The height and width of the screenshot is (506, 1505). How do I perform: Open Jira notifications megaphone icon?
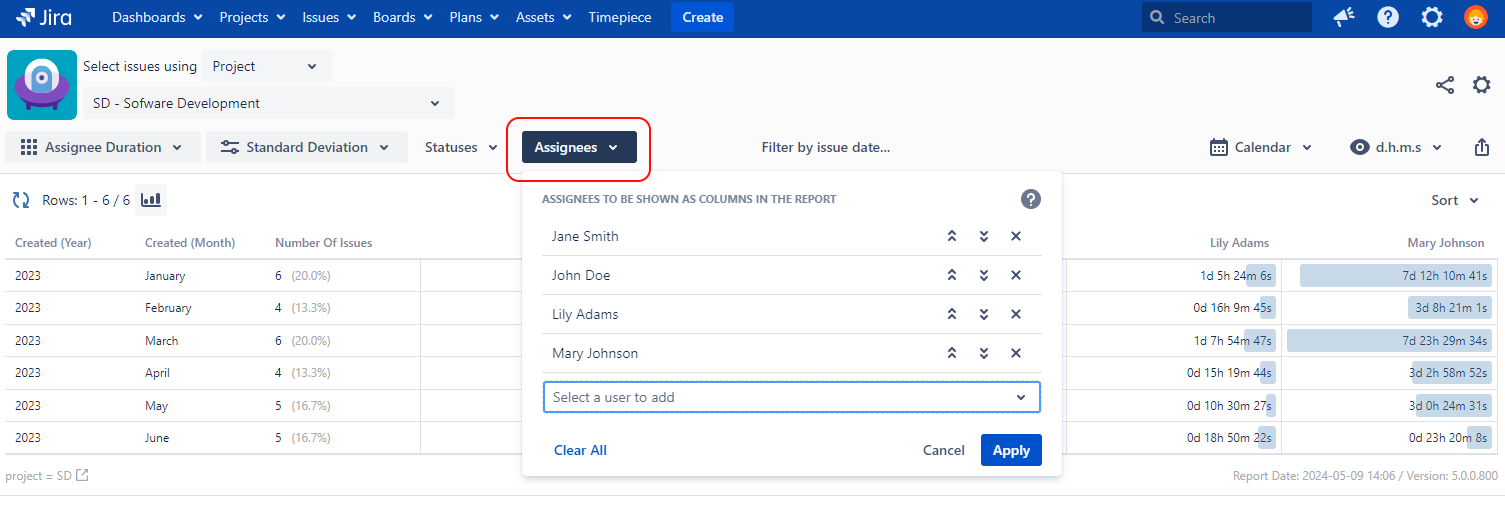(x=1344, y=17)
